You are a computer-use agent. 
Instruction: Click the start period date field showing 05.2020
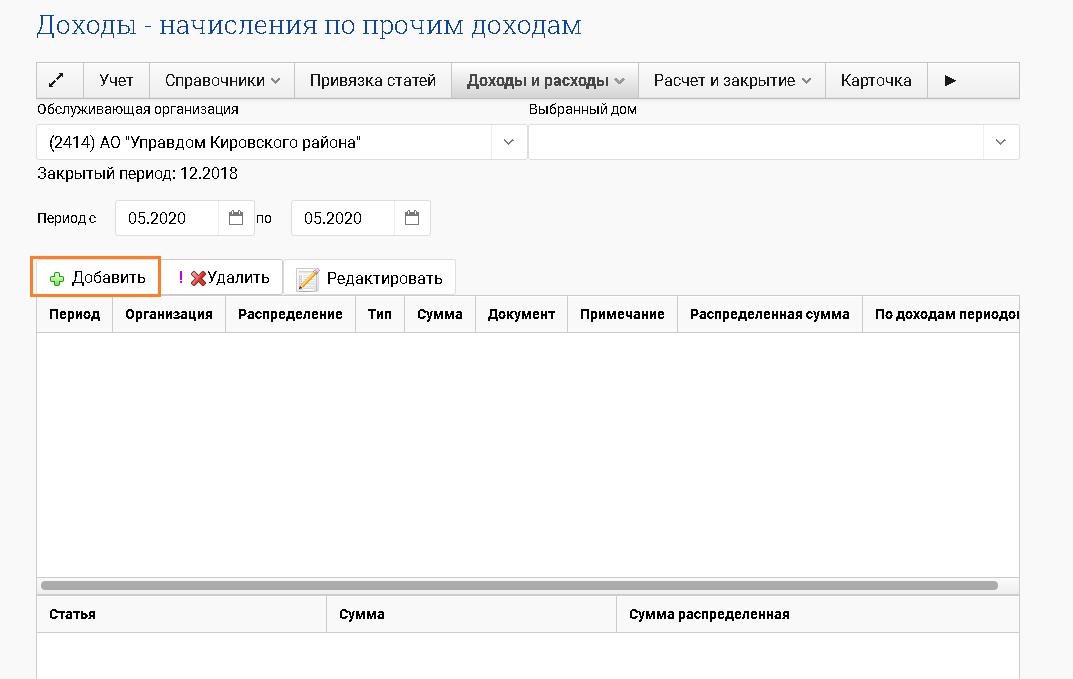tap(165, 217)
